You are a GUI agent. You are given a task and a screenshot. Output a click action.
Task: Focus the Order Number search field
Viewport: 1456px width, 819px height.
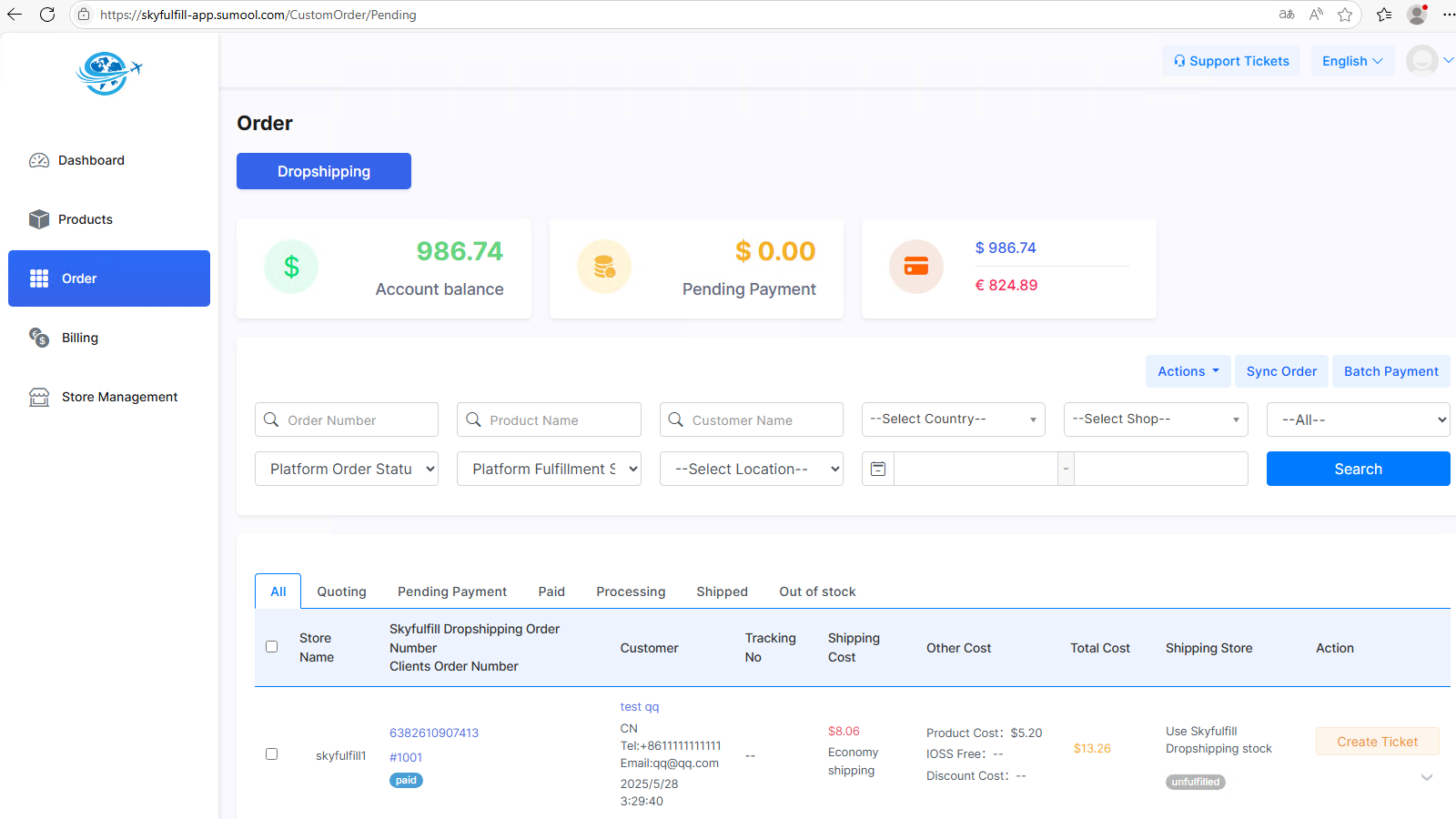pos(347,420)
